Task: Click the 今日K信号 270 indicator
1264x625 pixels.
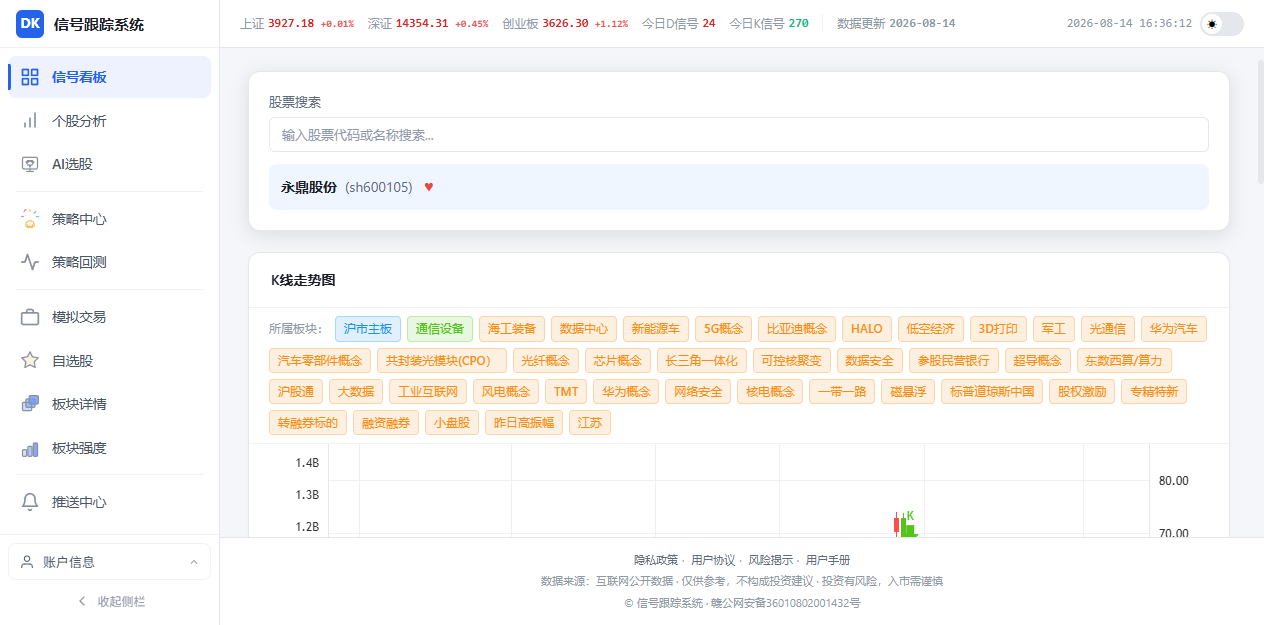Action: 768,23
